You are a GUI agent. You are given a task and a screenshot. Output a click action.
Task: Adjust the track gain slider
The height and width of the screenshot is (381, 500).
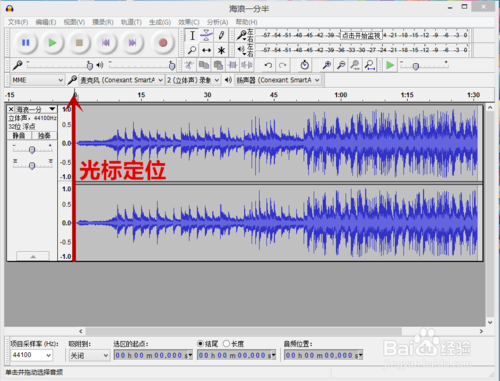click(32, 149)
